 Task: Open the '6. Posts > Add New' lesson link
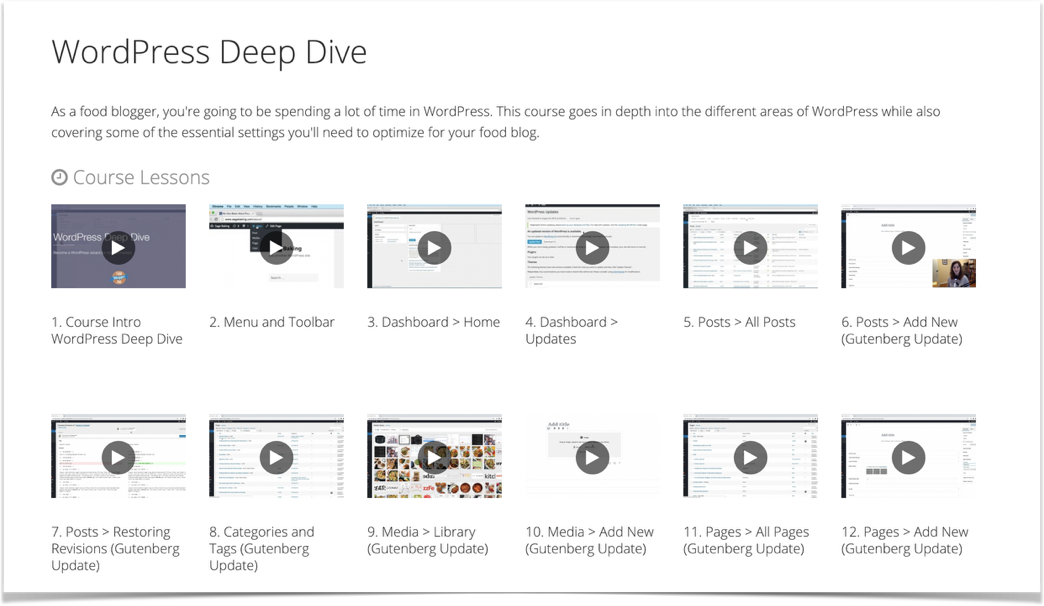902,330
